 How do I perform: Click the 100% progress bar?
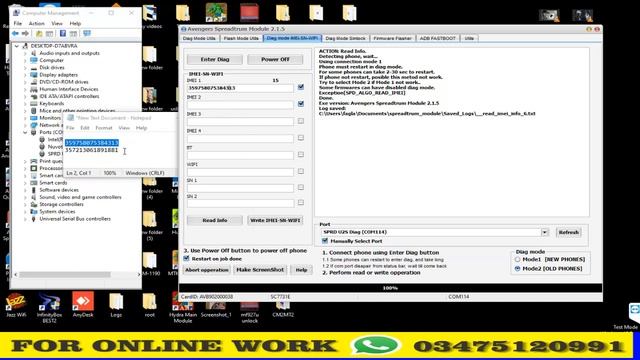(x=390, y=288)
